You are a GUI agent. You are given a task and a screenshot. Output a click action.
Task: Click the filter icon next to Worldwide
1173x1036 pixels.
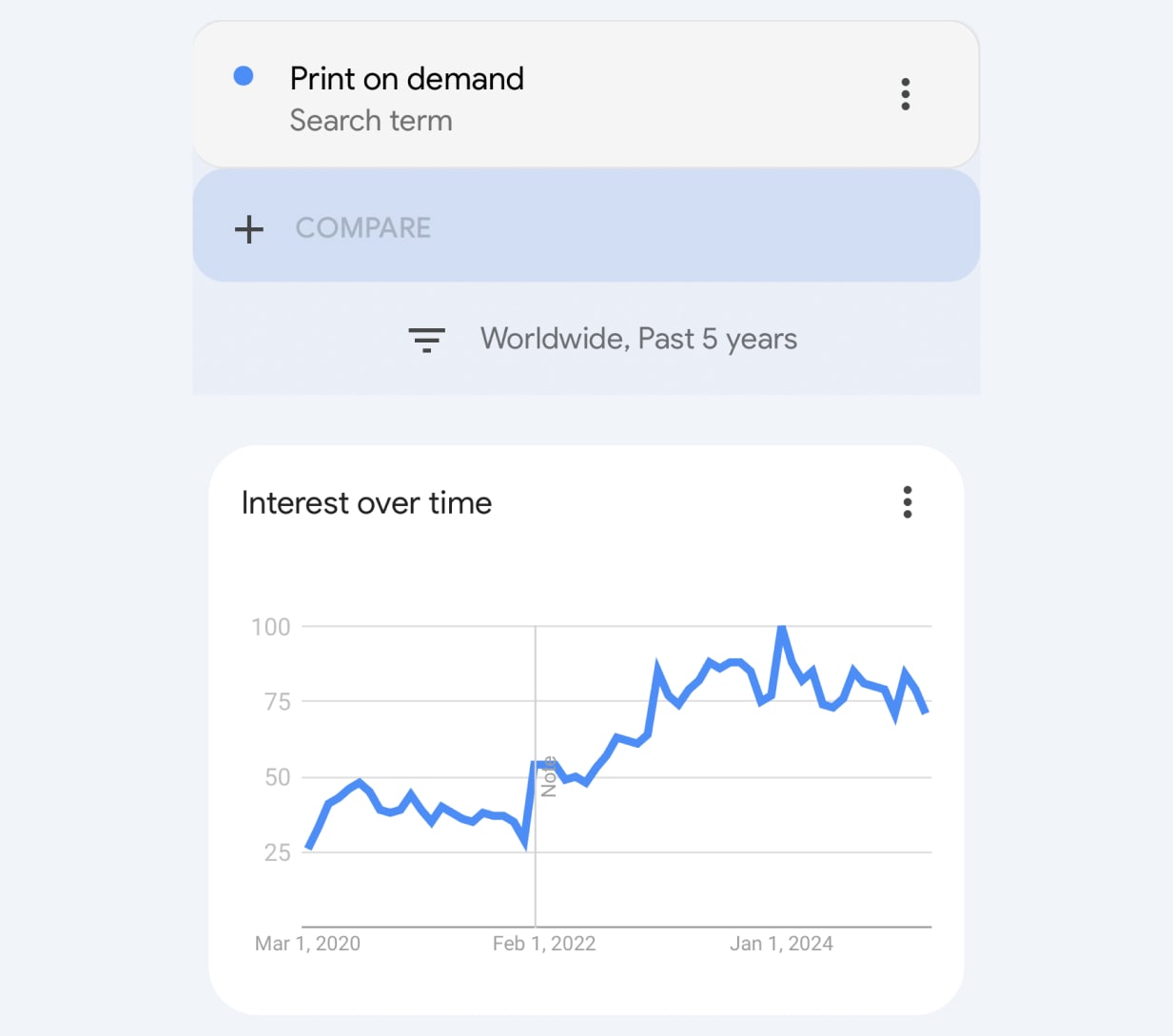pyautogui.click(x=426, y=339)
